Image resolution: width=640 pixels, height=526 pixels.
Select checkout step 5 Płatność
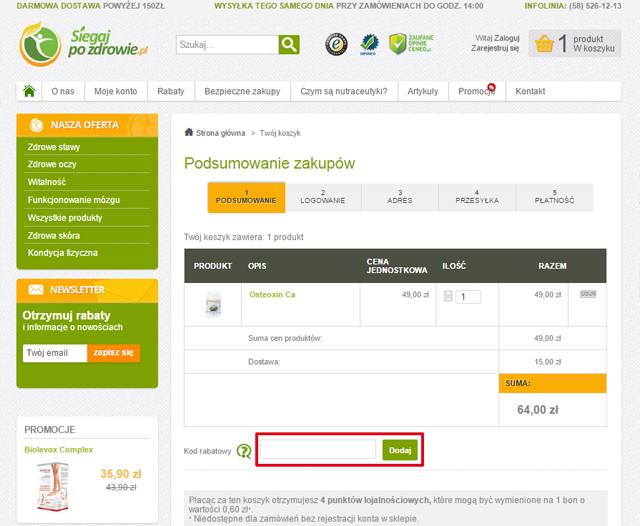(554, 197)
